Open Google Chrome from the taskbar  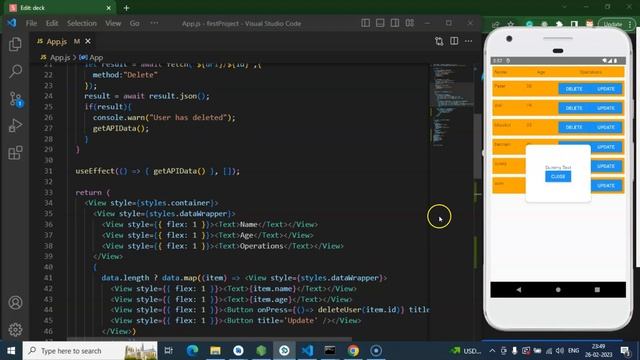tap(353, 351)
